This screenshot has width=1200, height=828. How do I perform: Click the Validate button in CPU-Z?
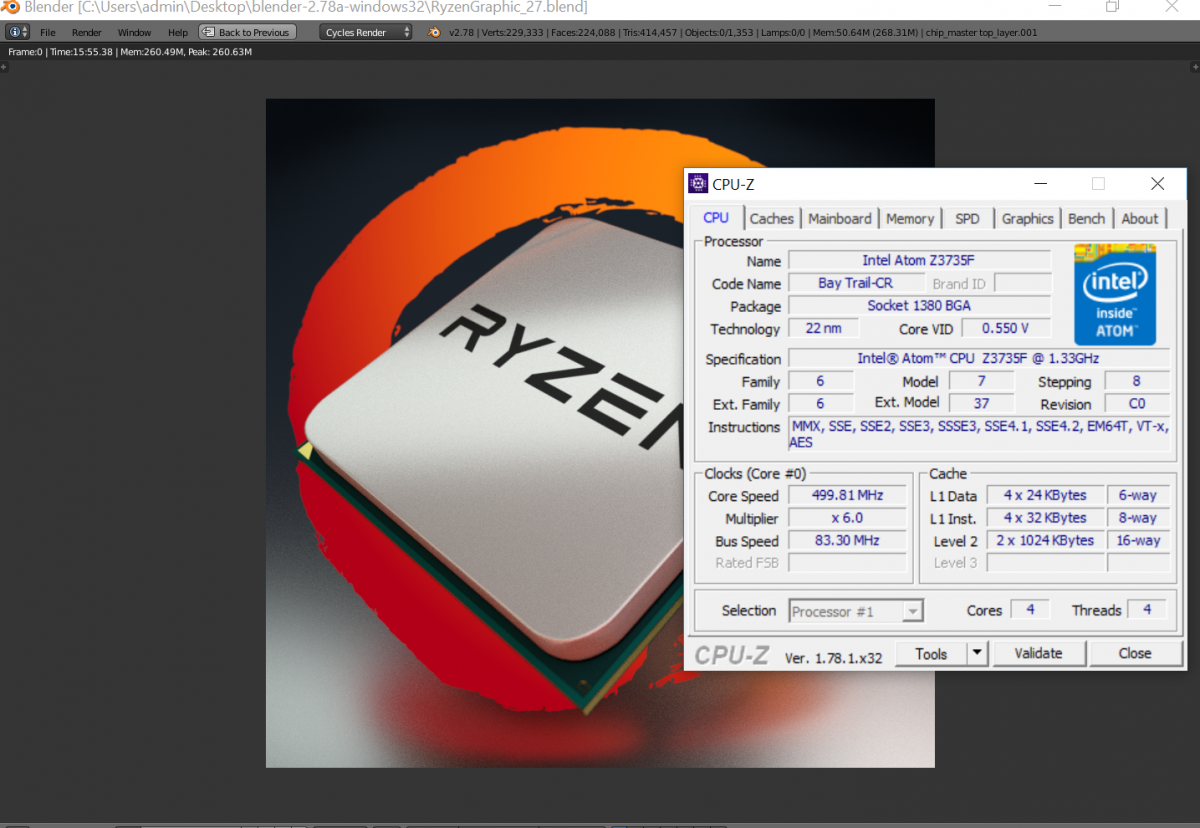tap(1038, 653)
